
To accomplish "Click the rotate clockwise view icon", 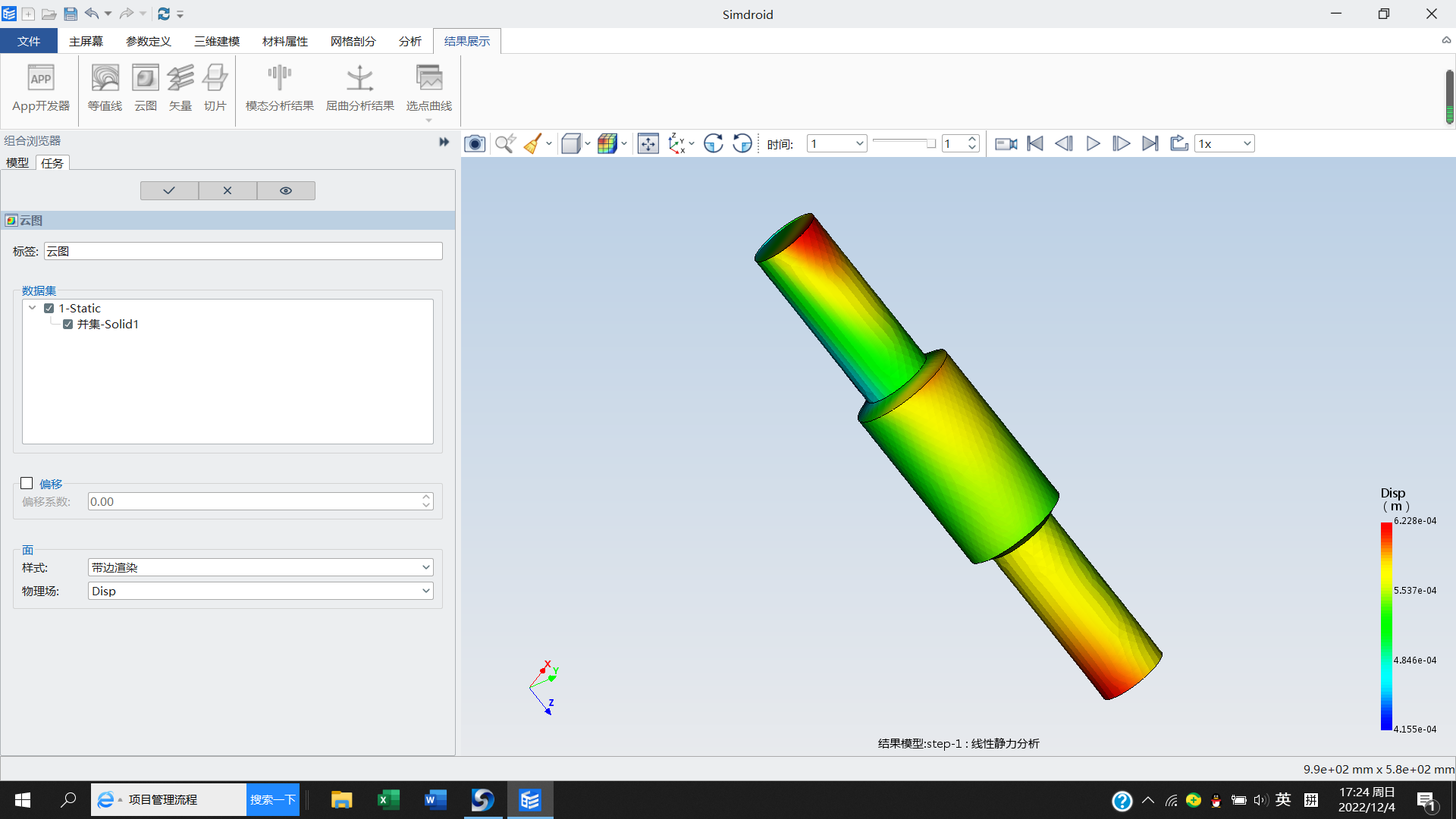I will click(x=714, y=143).
